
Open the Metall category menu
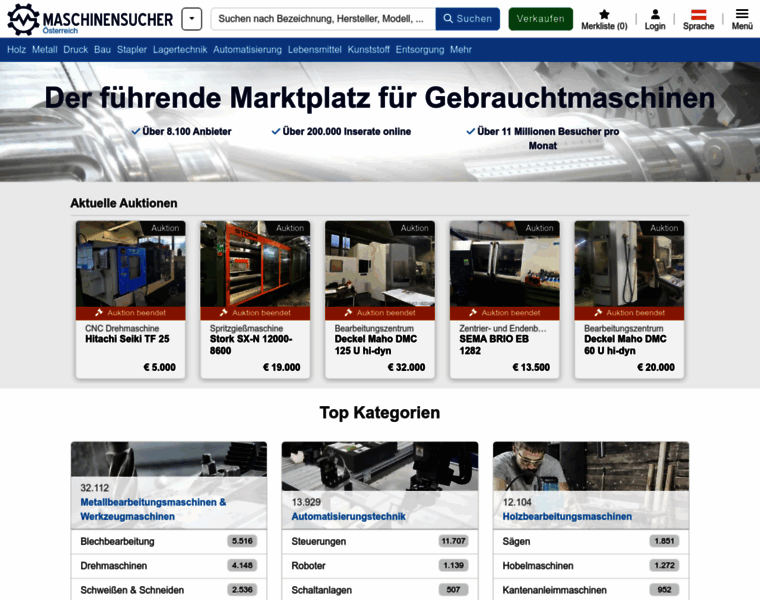coord(45,49)
